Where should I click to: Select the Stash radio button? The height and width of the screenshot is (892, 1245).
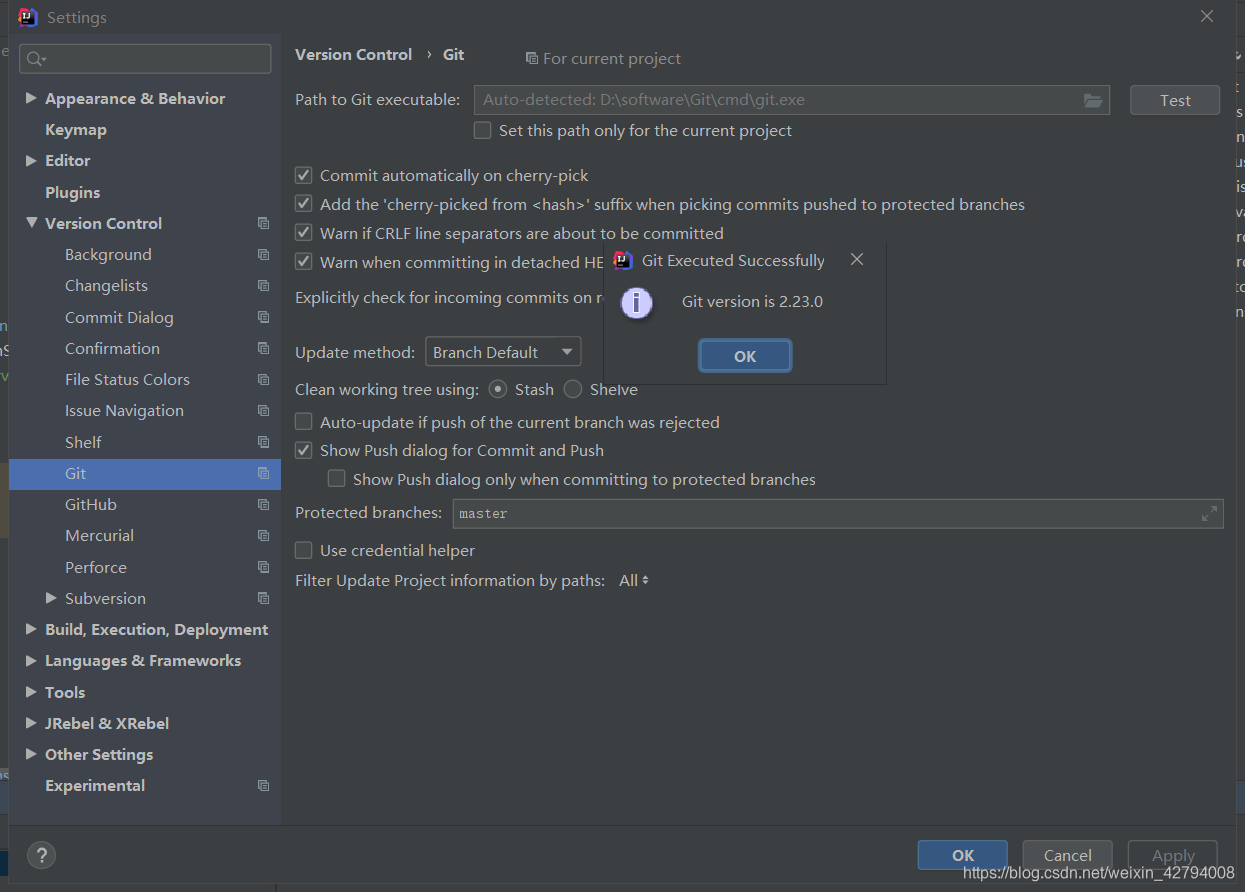497,389
